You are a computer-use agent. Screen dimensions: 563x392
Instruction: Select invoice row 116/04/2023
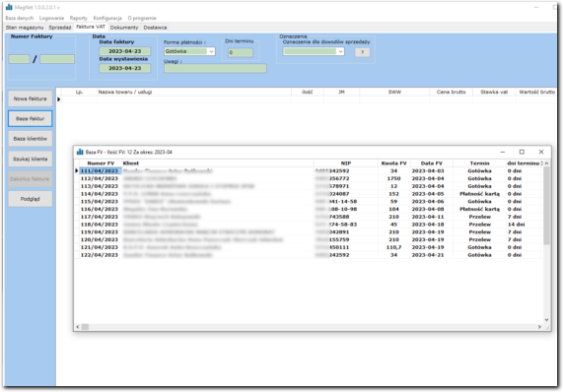point(309,209)
